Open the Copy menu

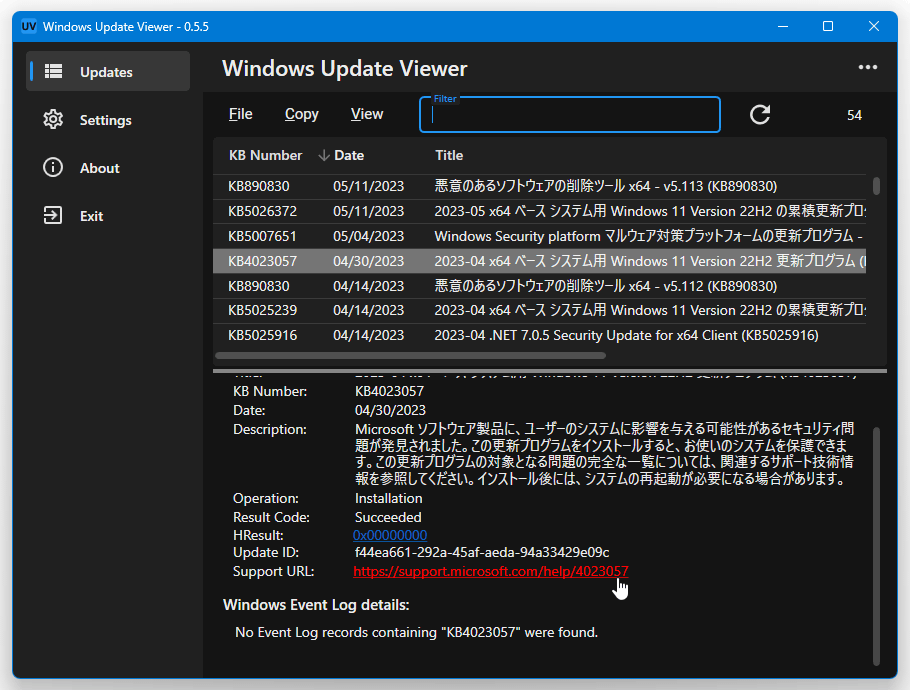click(301, 114)
